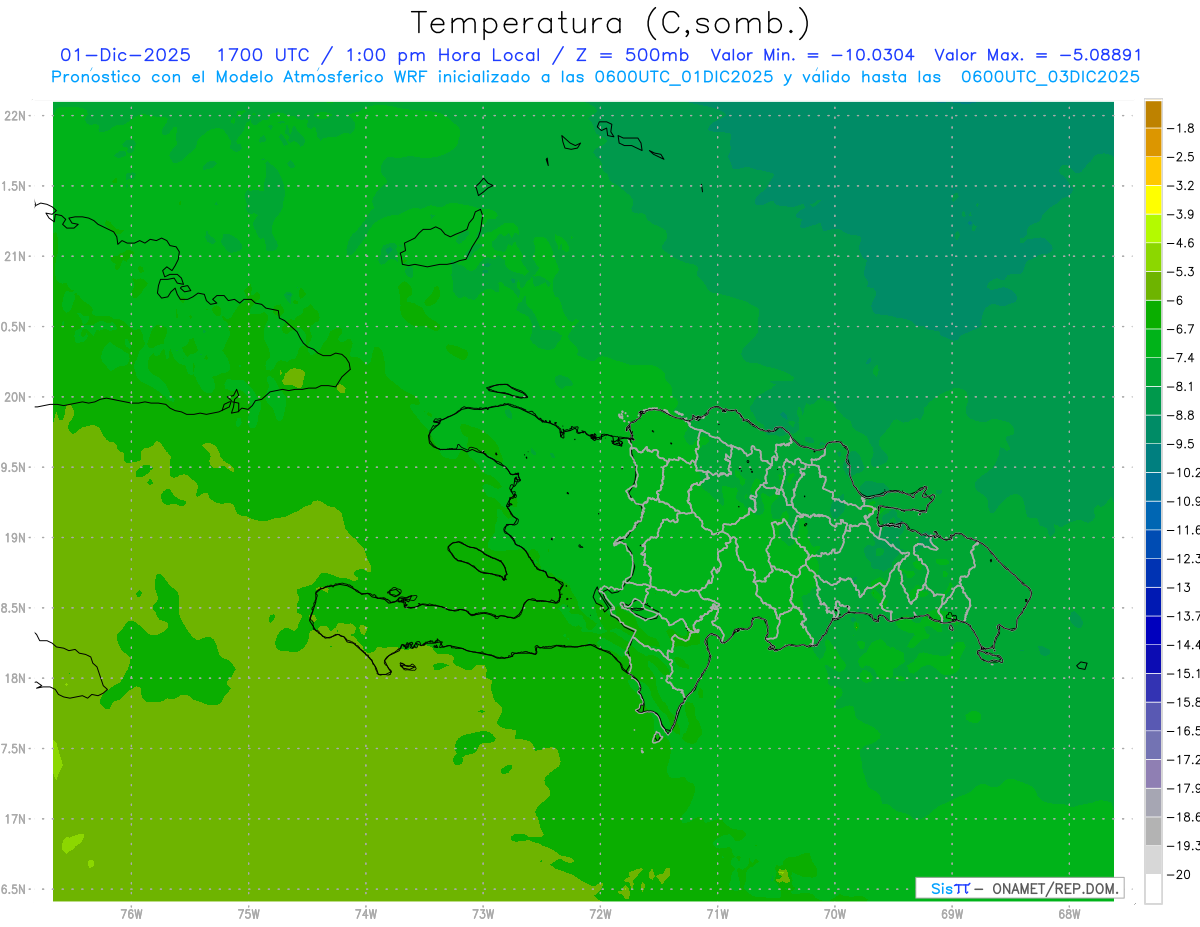1200x927 pixels.
Task: Click the "Temperatura (C,somb.)" map title
Action: click(x=610, y=23)
